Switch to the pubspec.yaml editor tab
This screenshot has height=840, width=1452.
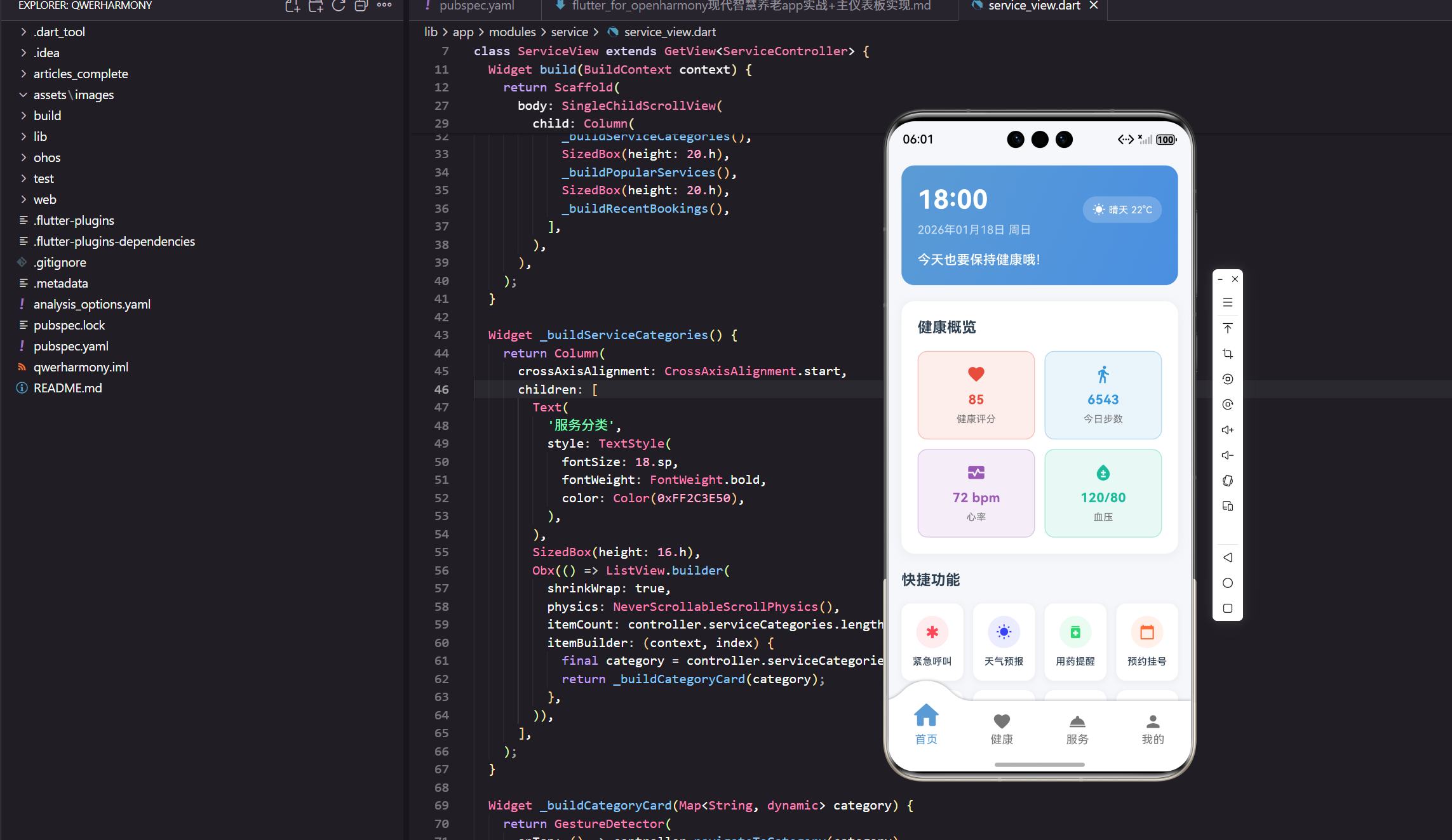[476, 6]
